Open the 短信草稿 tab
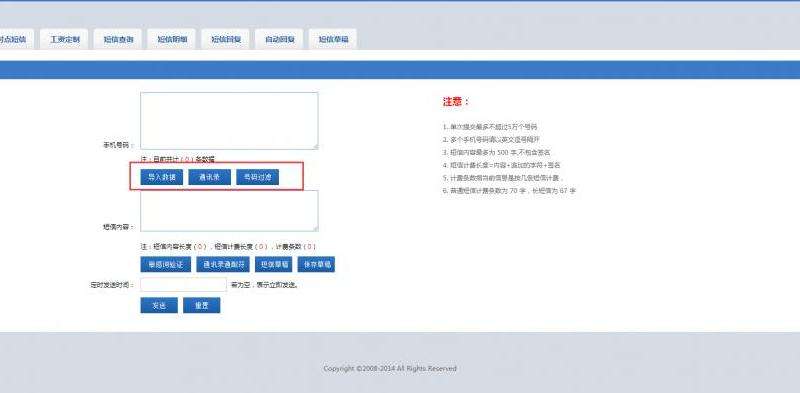Image resolution: width=800 pixels, height=393 pixels. pyautogui.click(x=333, y=39)
